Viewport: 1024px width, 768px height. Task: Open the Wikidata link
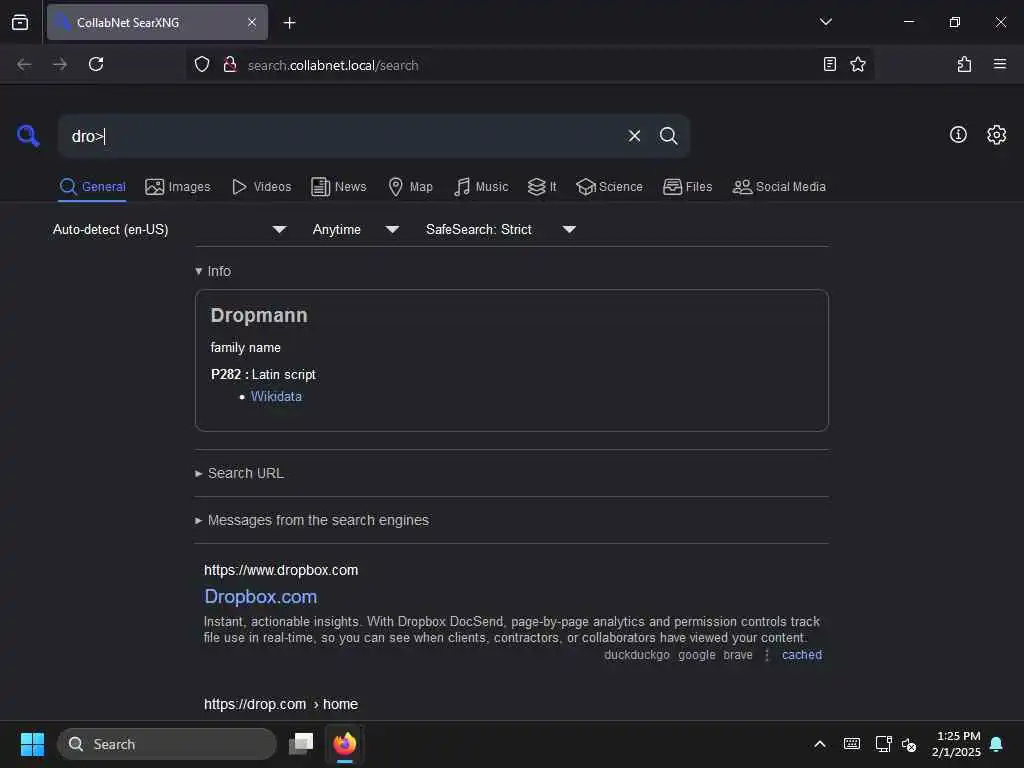[x=276, y=396]
